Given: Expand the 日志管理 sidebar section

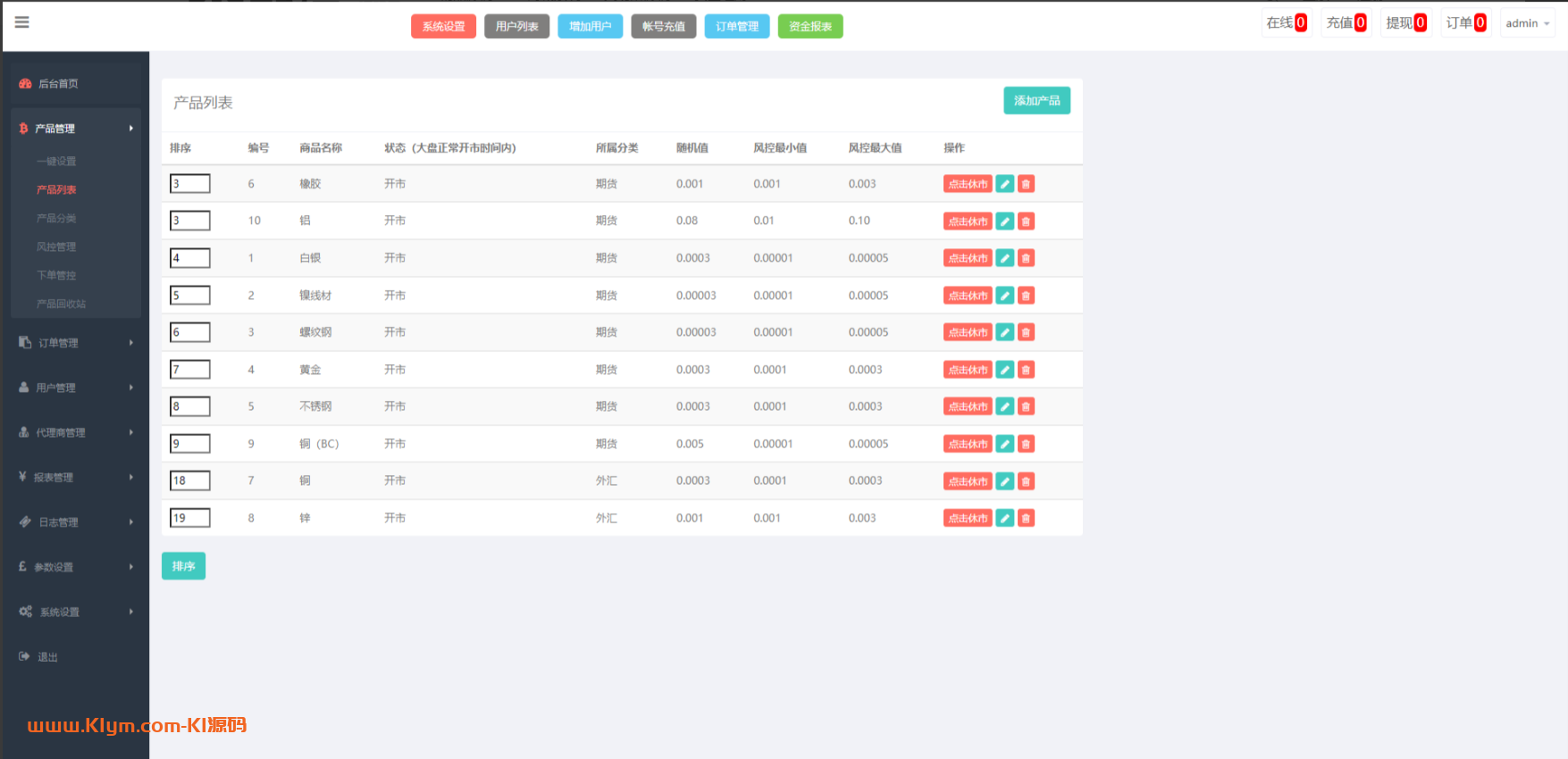Looking at the screenshot, I should coord(76,522).
